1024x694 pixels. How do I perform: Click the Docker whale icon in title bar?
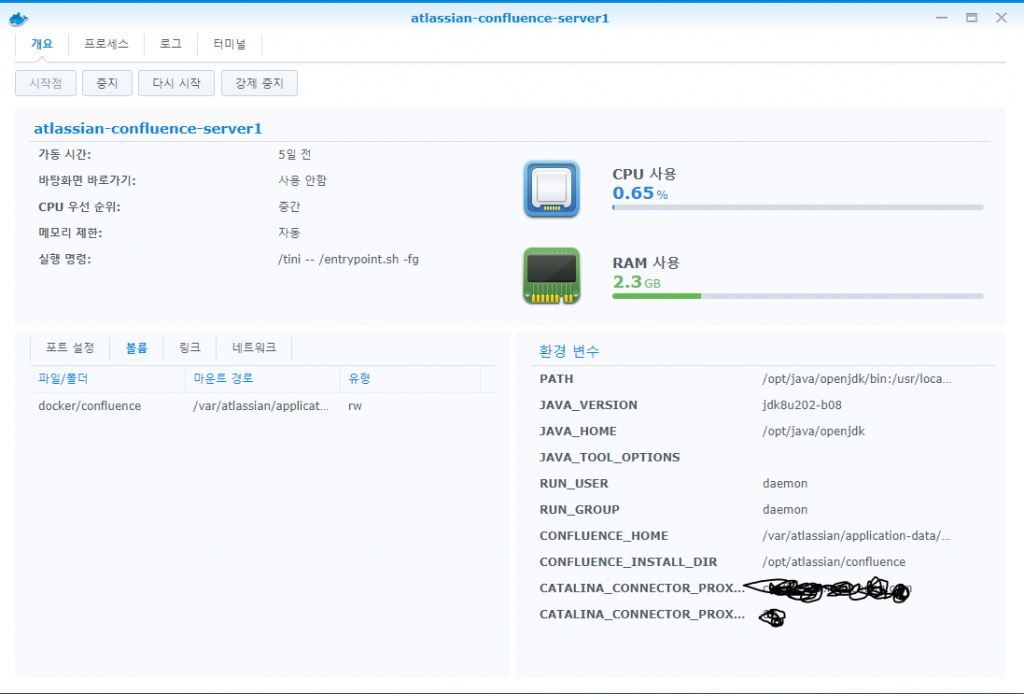[x=17, y=18]
